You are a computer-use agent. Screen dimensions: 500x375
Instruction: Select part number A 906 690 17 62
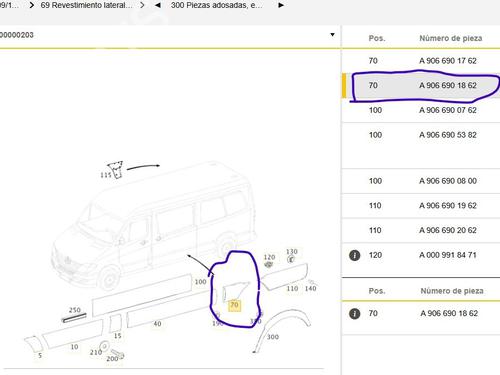click(448, 61)
